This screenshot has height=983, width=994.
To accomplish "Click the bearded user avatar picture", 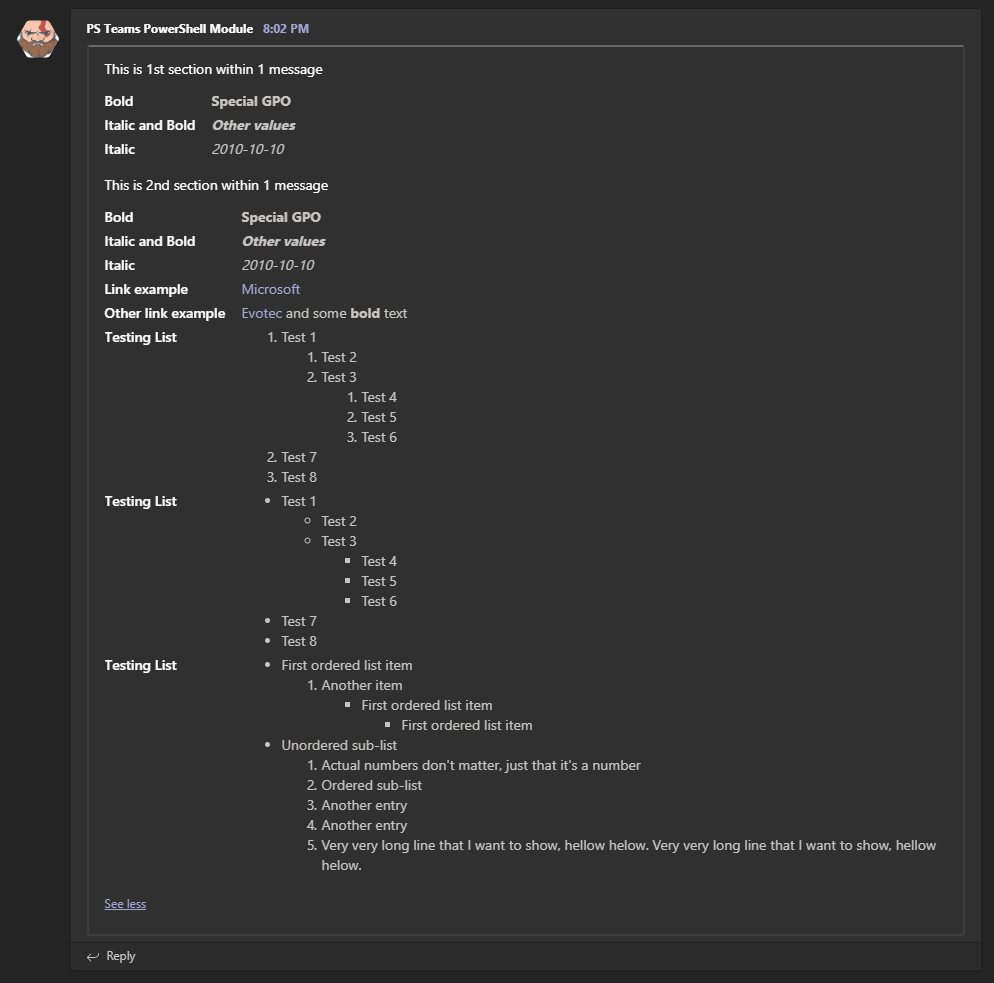I will [38, 38].
